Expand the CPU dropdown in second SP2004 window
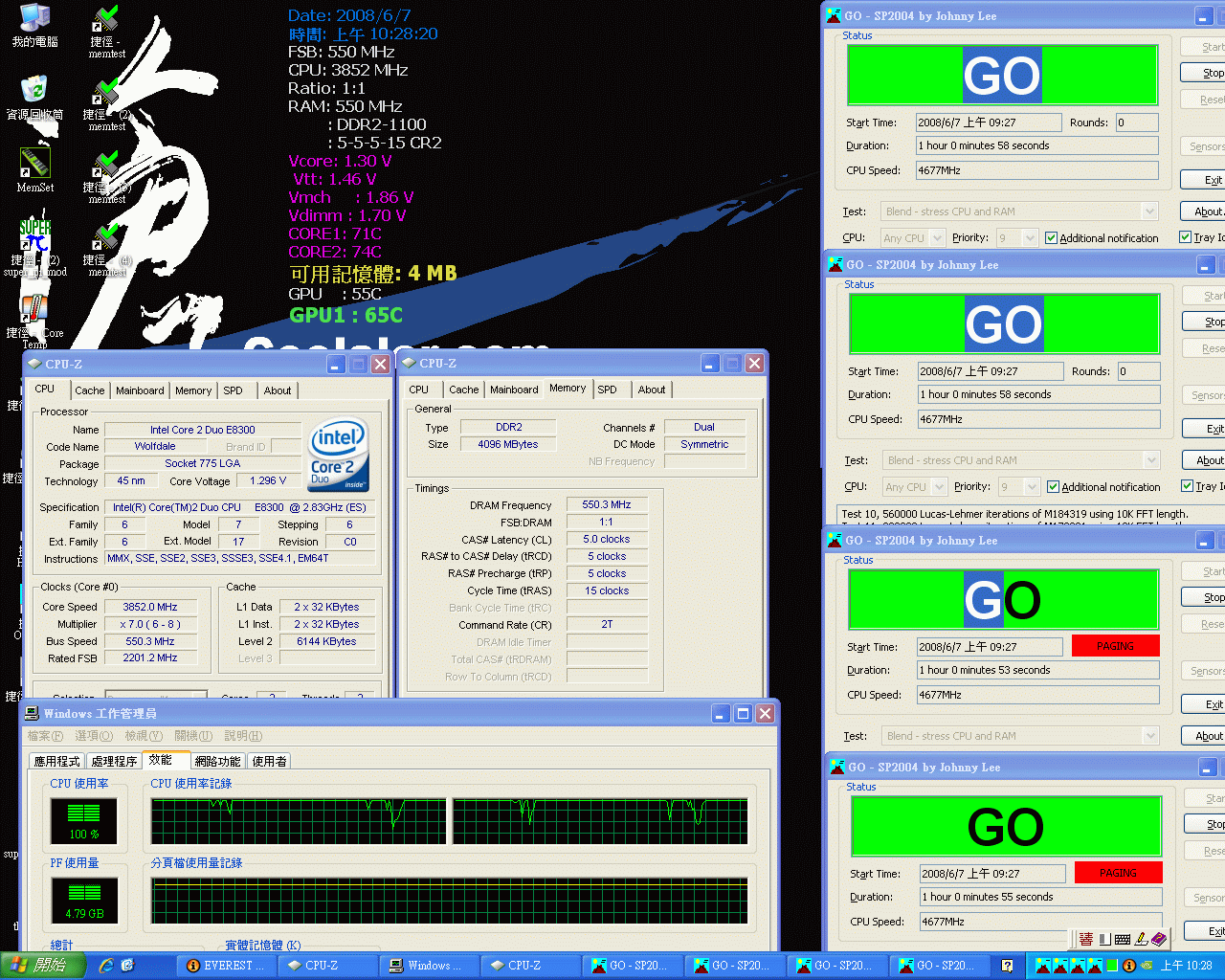This screenshot has width=1225, height=980. [x=940, y=486]
